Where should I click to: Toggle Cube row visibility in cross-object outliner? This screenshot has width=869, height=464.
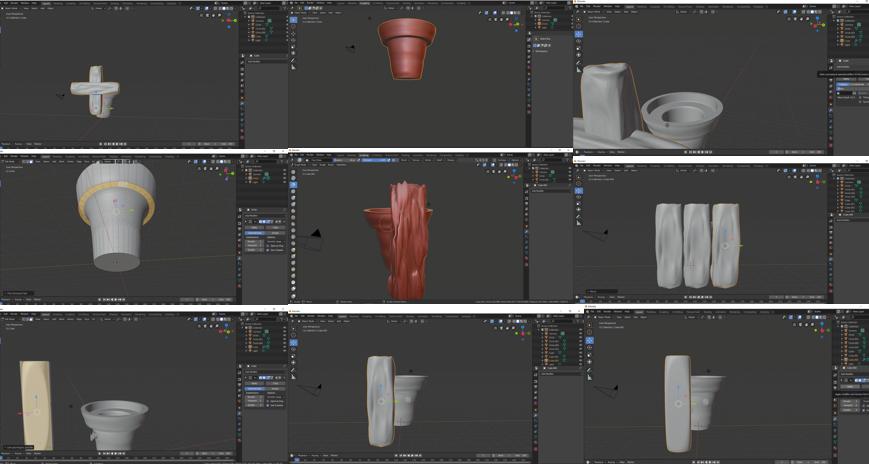(286, 37)
